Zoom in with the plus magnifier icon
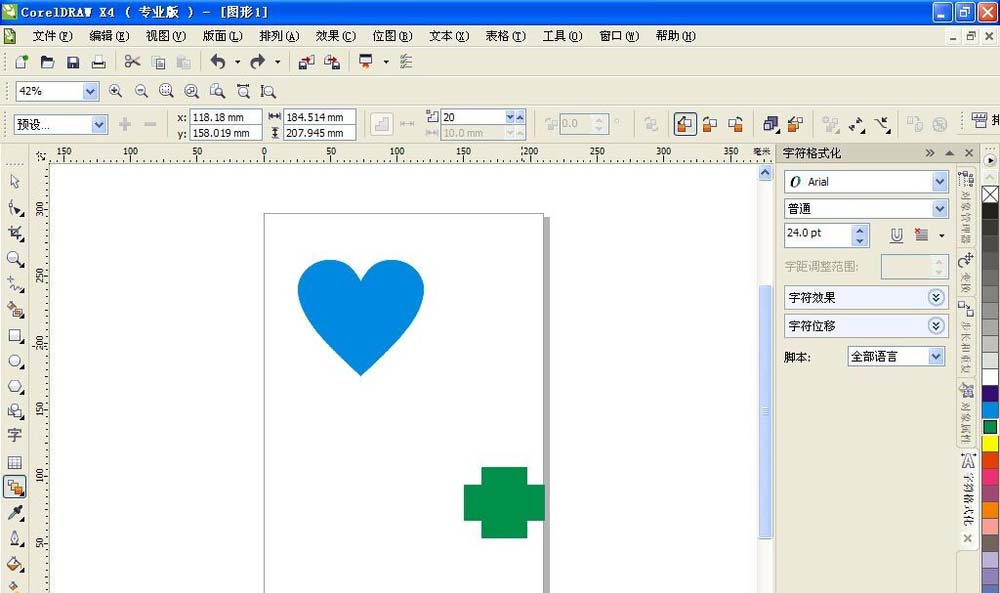1000x593 pixels. point(115,91)
